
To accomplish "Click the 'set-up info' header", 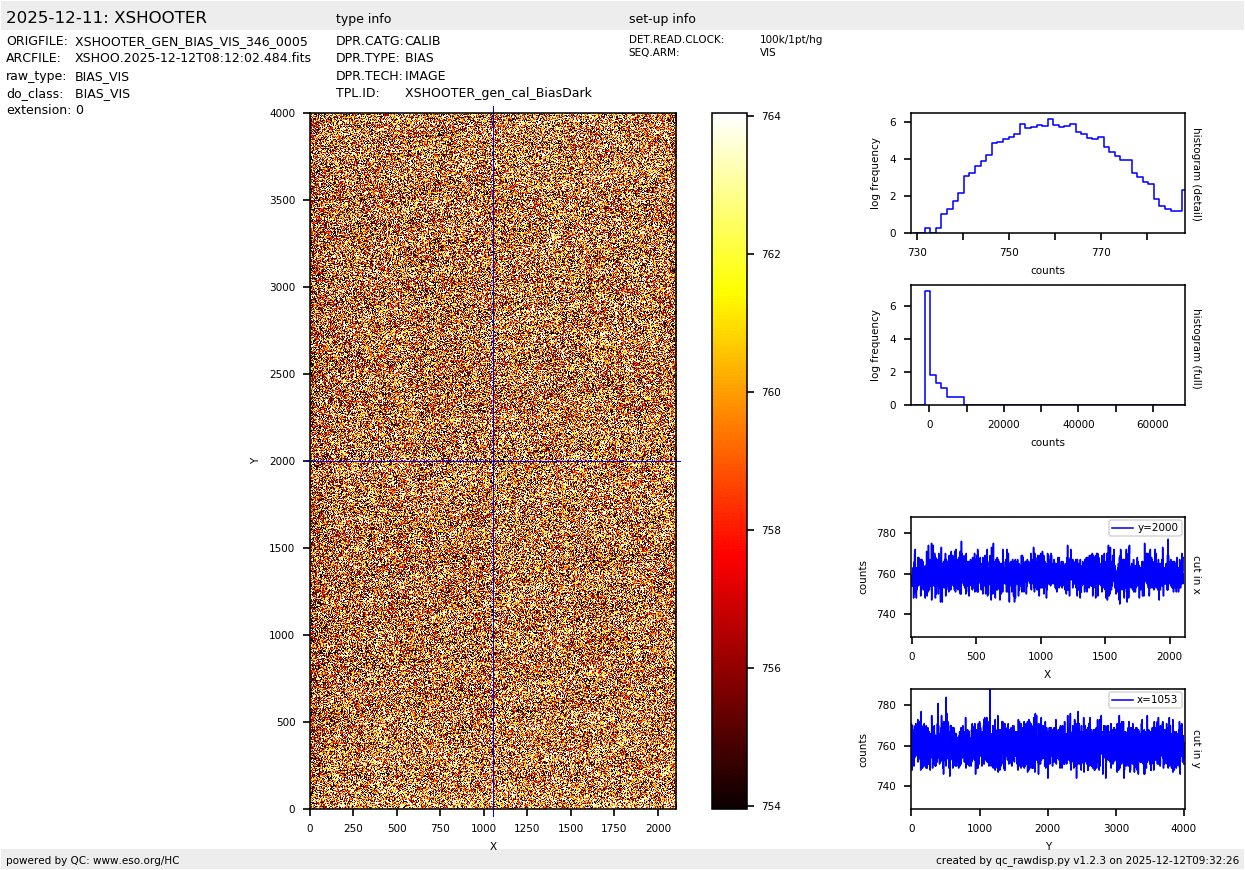I will (662, 19).
